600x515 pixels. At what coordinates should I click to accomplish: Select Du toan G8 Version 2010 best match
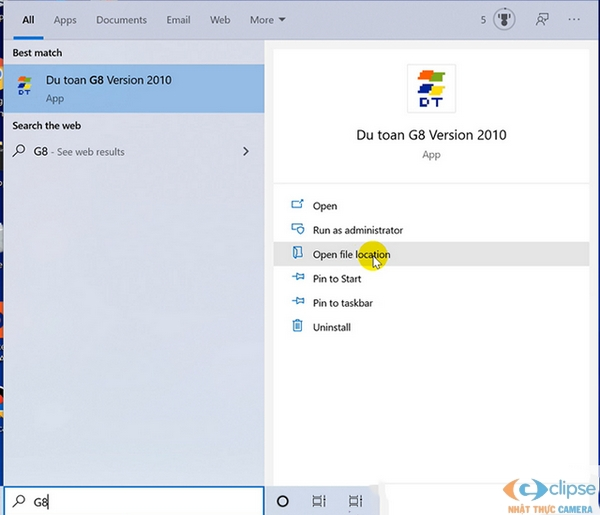(x=134, y=89)
